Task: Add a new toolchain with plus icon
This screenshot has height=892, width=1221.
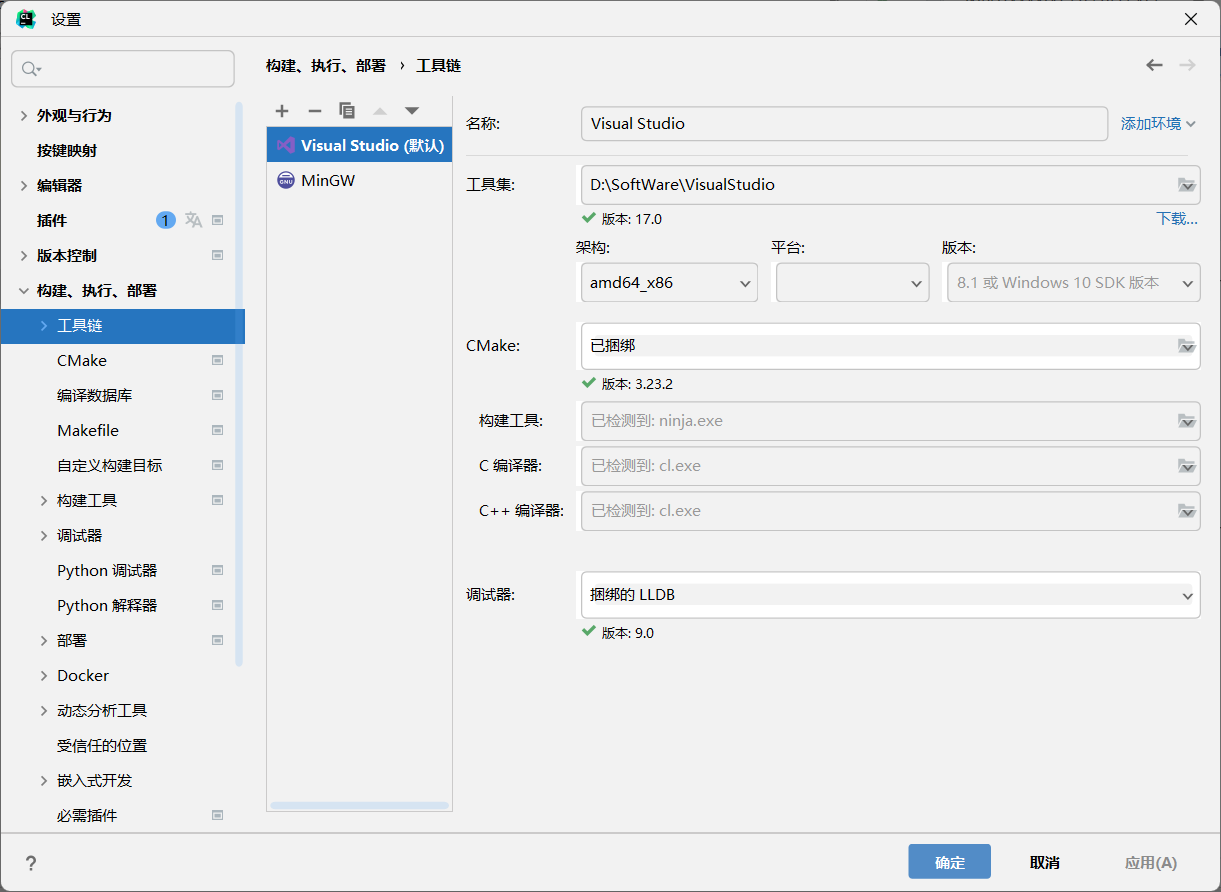Action: coord(282,111)
